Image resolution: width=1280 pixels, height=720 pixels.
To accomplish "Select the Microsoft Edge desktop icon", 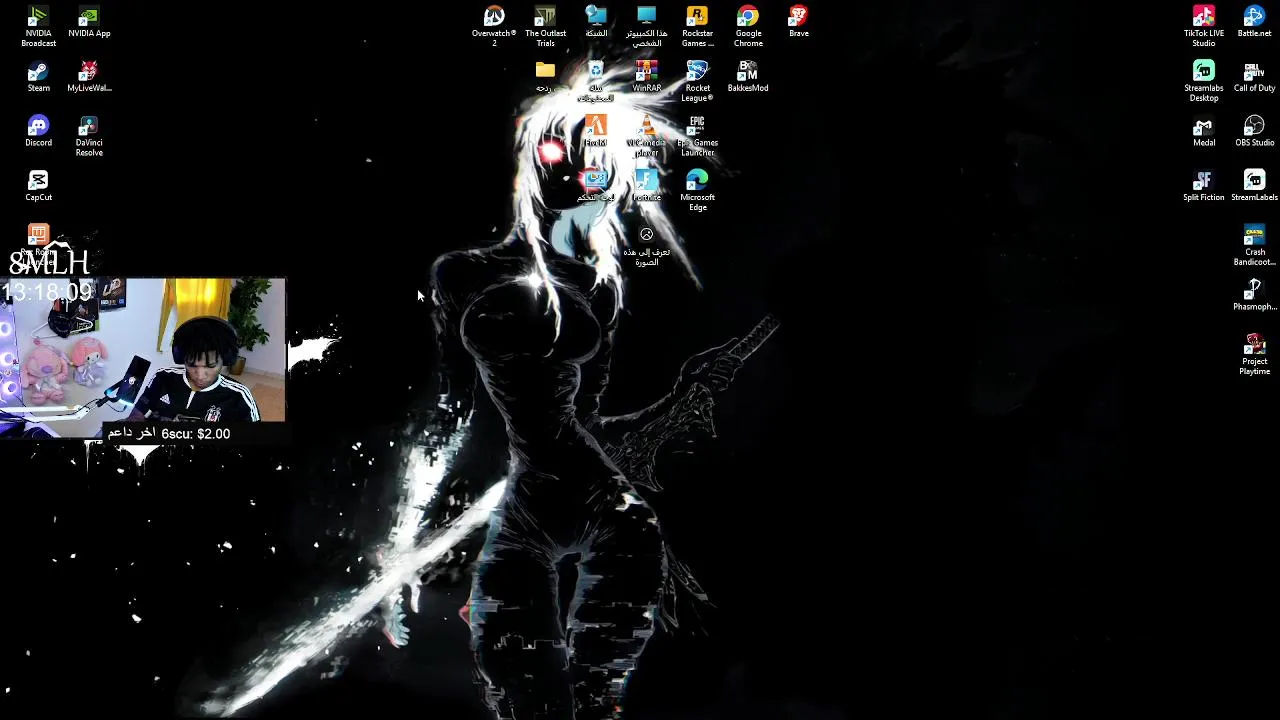I will point(697,191).
